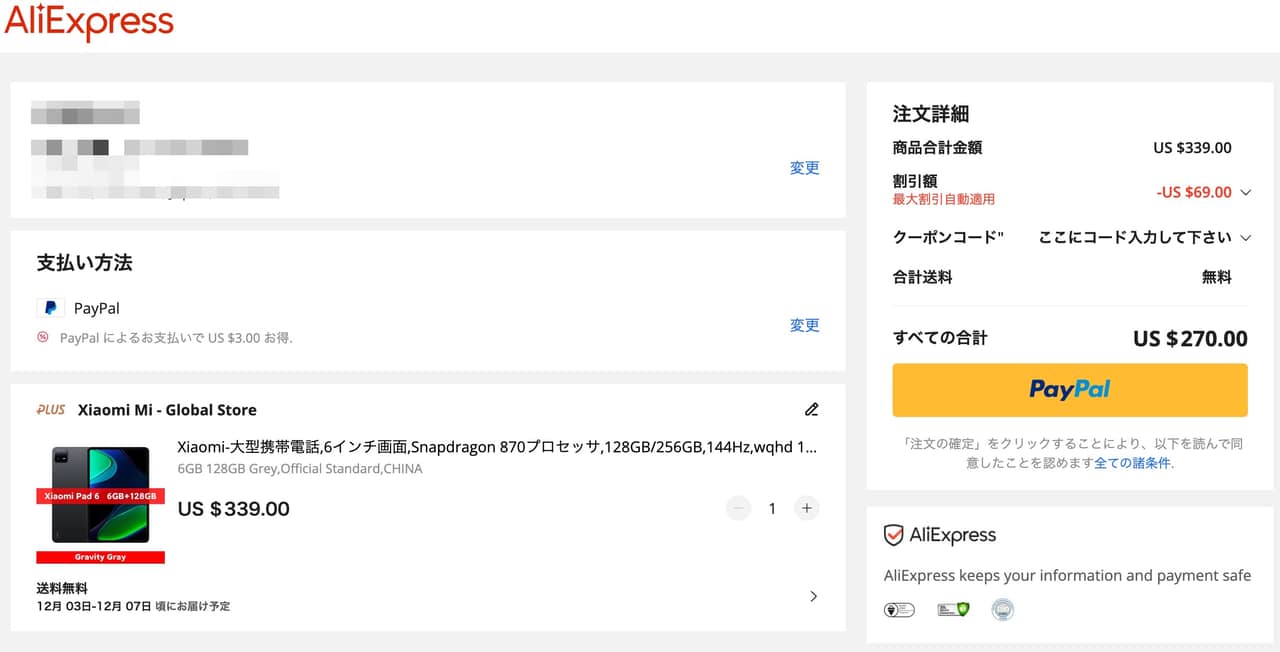Click the green shield security badge
The image size is (1280, 652).
pyautogui.click(x=952, y=609)
